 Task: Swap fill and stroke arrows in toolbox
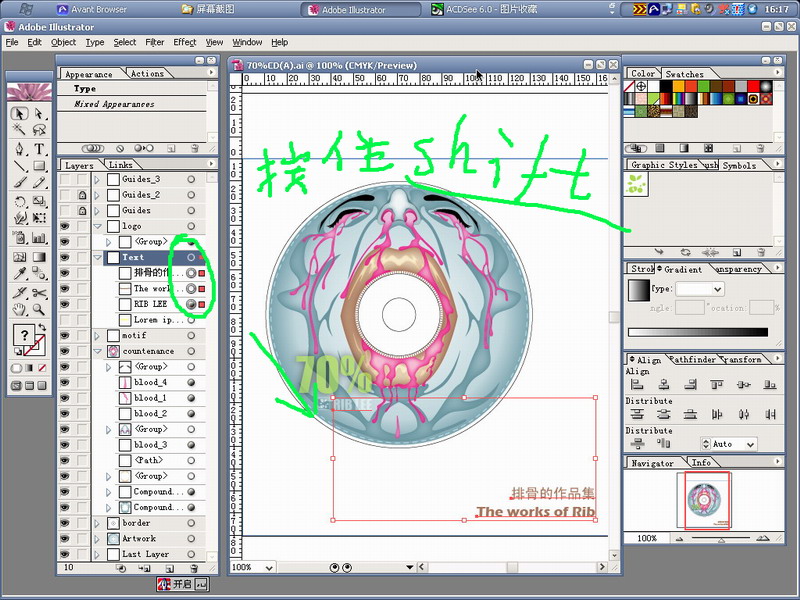tap(42, 327)
